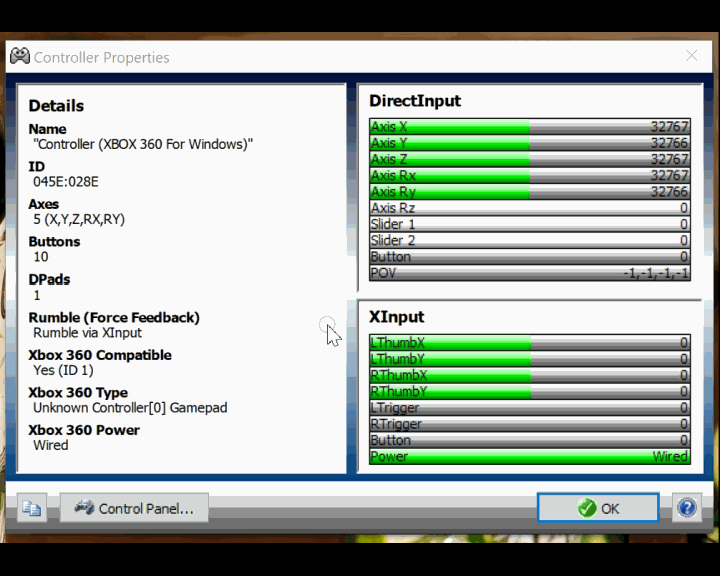Click the Wired value under Xbox 360 Power
The height and width of the screenshot is (576, 720).
point(51,445)
